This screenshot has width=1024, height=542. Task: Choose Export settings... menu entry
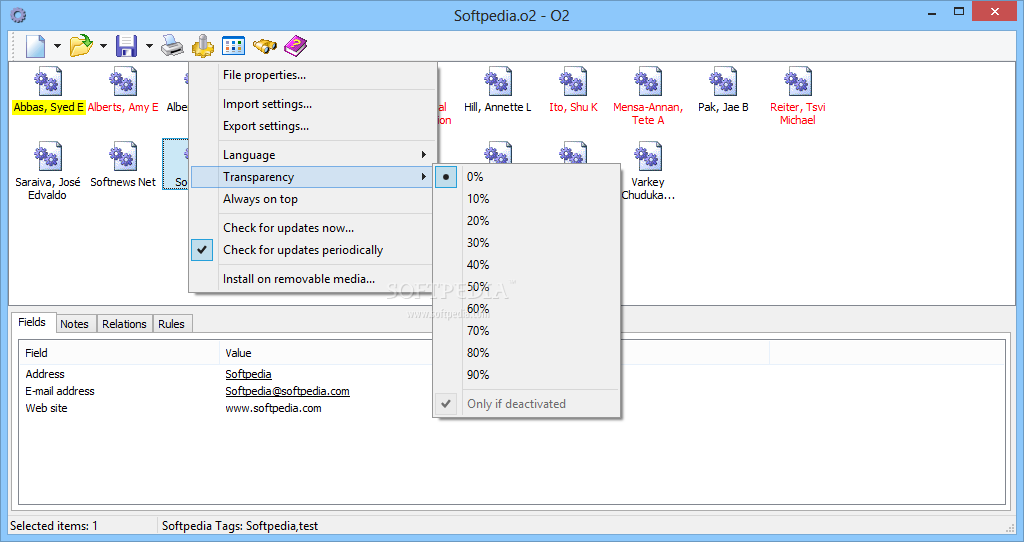tap(313, 126)
